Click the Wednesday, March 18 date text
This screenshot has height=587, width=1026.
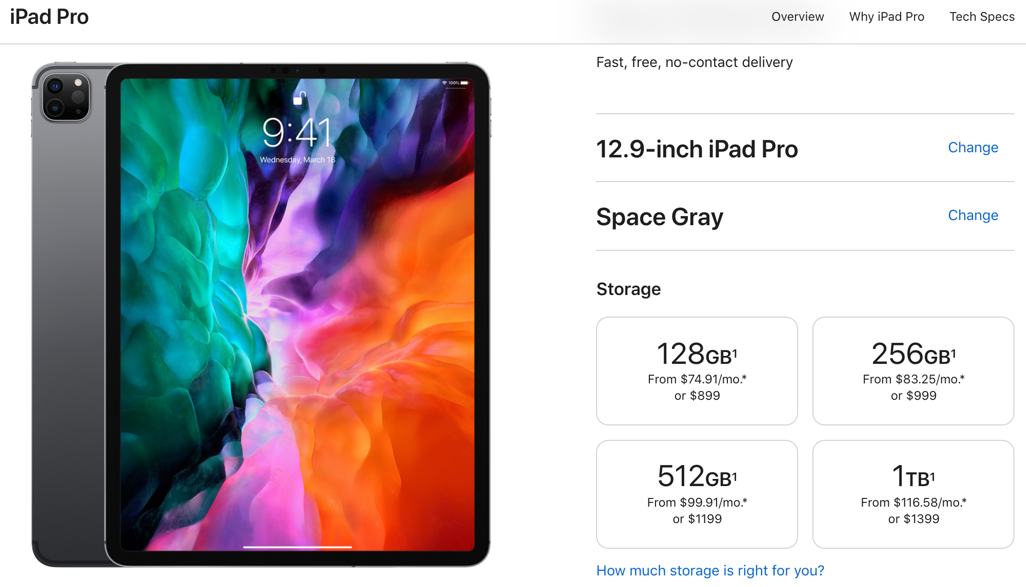pos(297,160)
